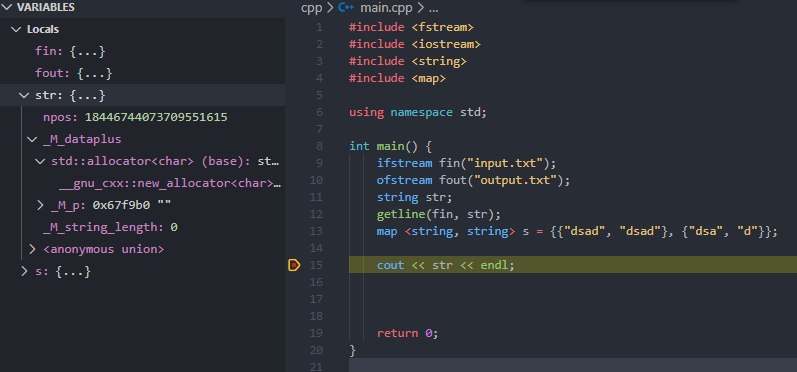Viewport: 797px width, 372px height.
Task: Select the fin: {...} variable row
Action: [142, 51]
